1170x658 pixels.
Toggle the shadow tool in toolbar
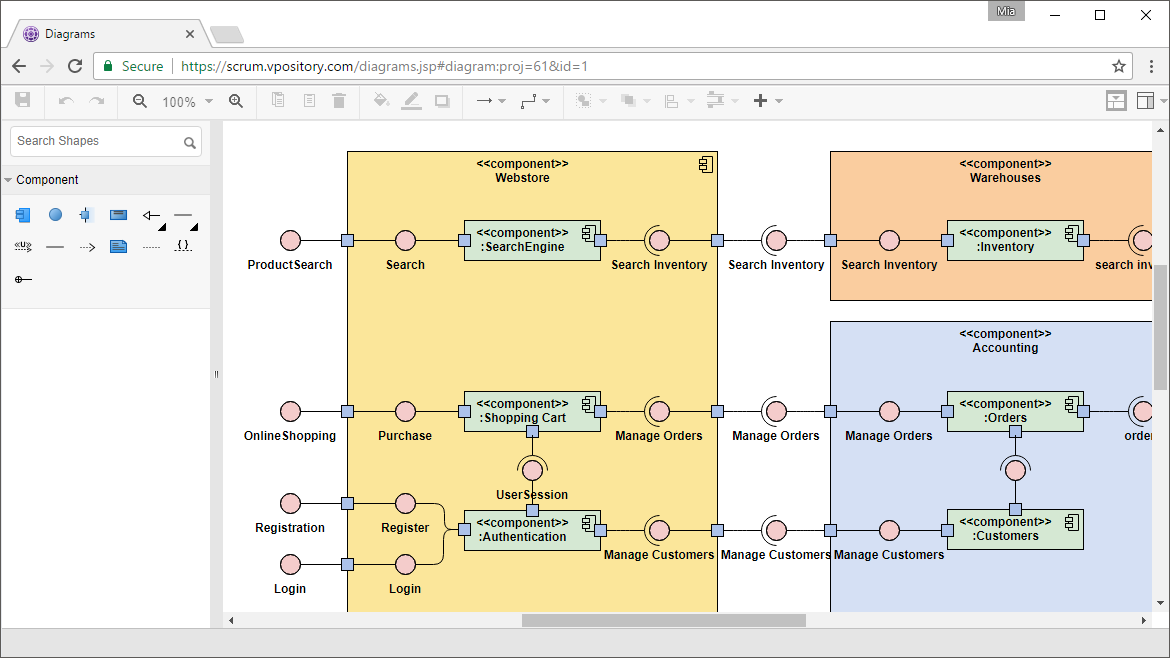pos(442,101)
